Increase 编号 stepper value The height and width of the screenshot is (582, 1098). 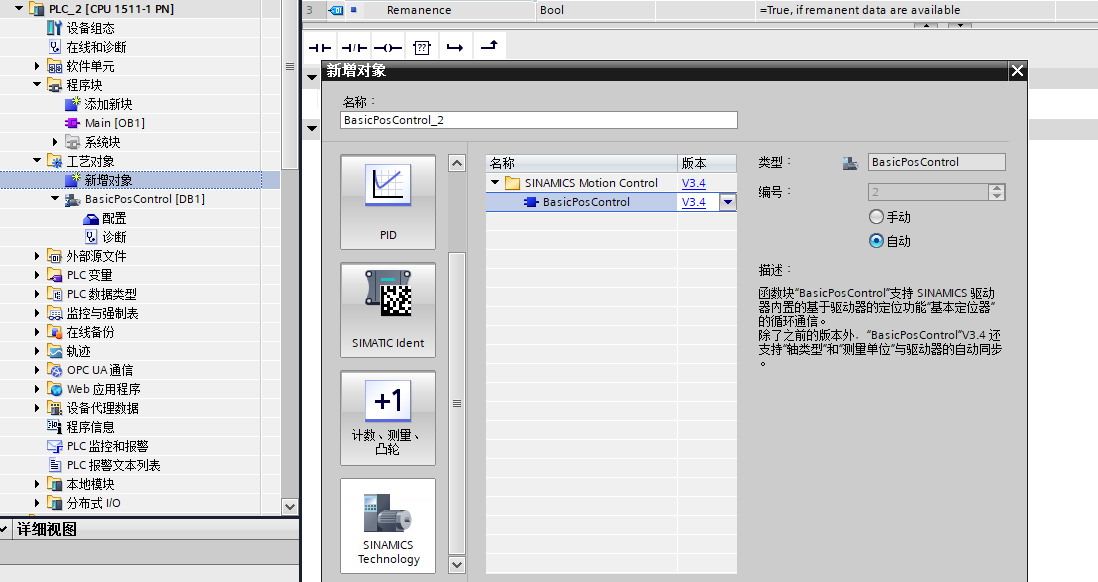(x=997, y=188)
